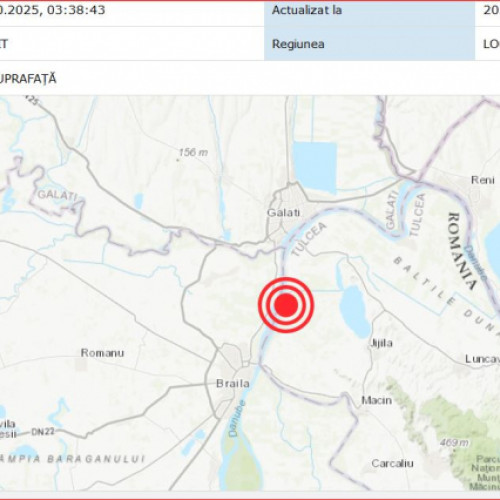Click the large blue lake north of Galati
This screenshot has height=500, width=500.
[315, 168]
